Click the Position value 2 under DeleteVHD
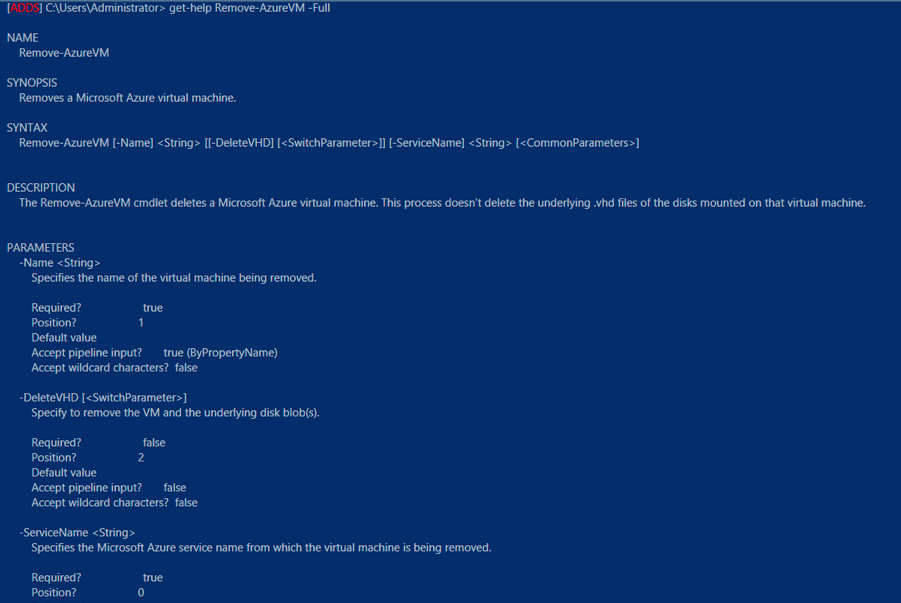The width and height of the screenshot is (901, 603). click(x=141, y=458)
